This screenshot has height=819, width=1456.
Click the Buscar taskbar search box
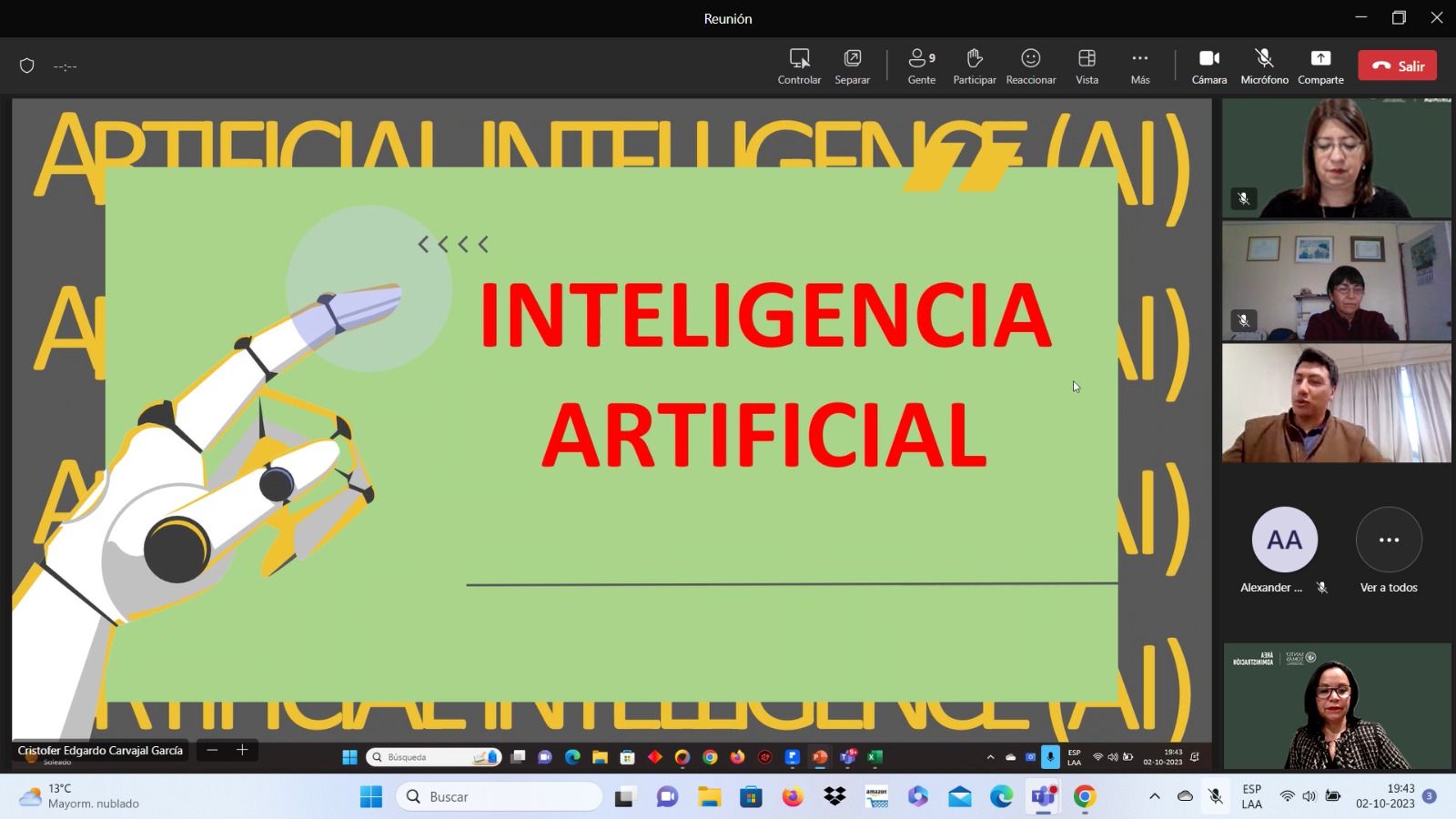tap(500, 797)
